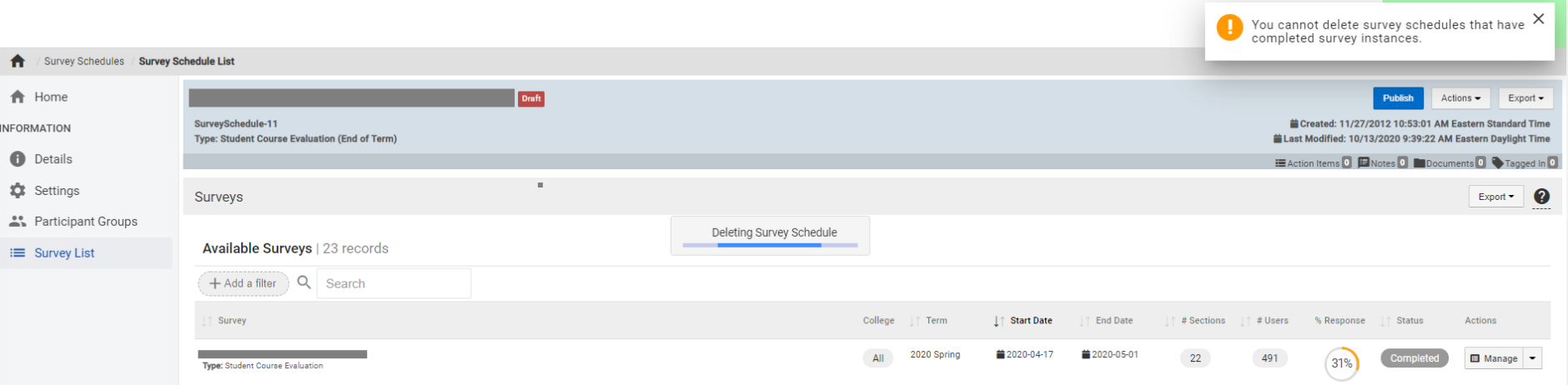Click the Add a filter chip
1568x385 pixels.
click(243, 283)
